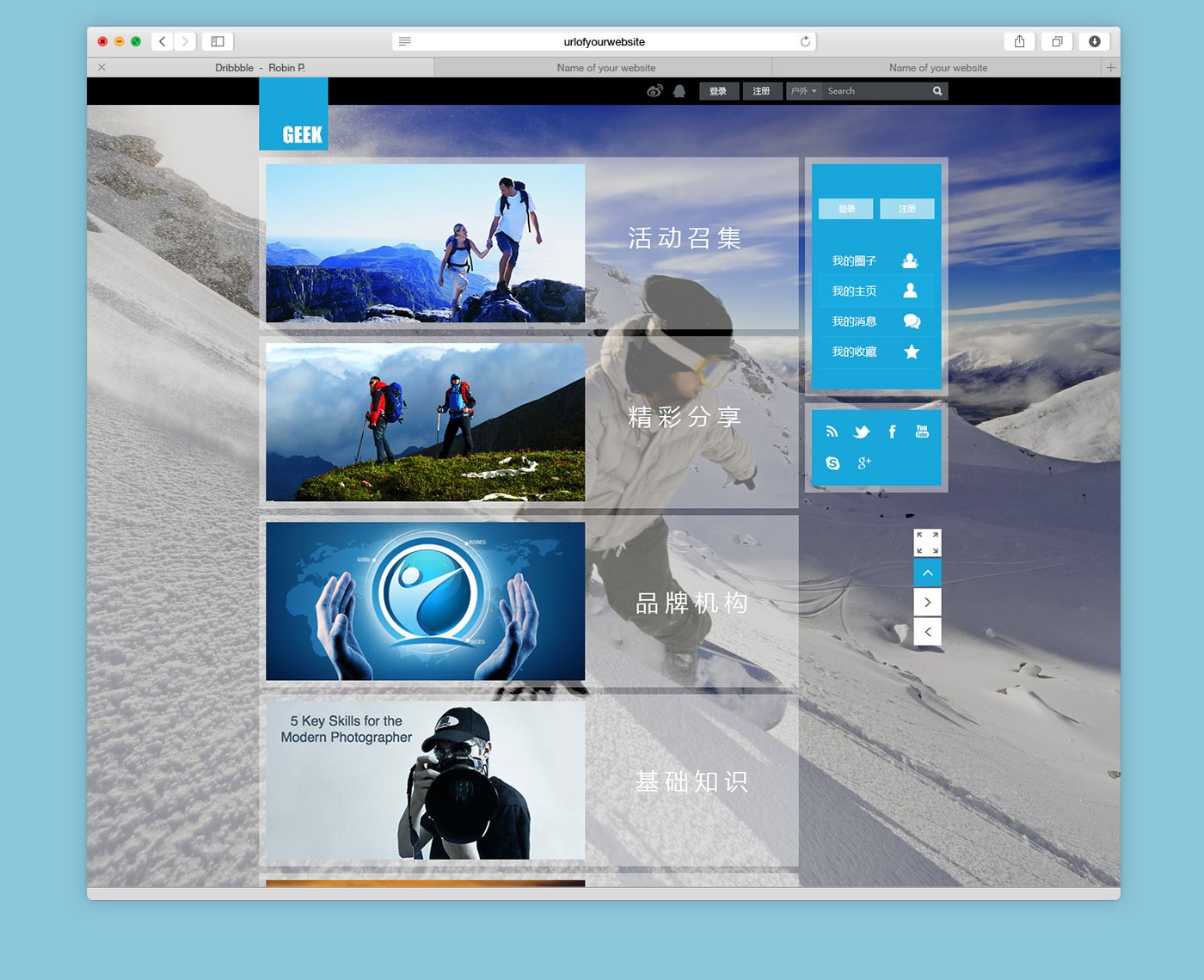Screen dimensions: 1204x980
Task: Click 登录 button in blue sidebar panel
Action: (x=846, y=209)
